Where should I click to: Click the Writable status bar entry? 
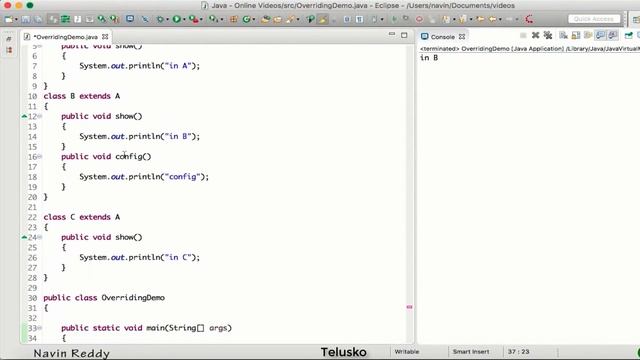407,351
